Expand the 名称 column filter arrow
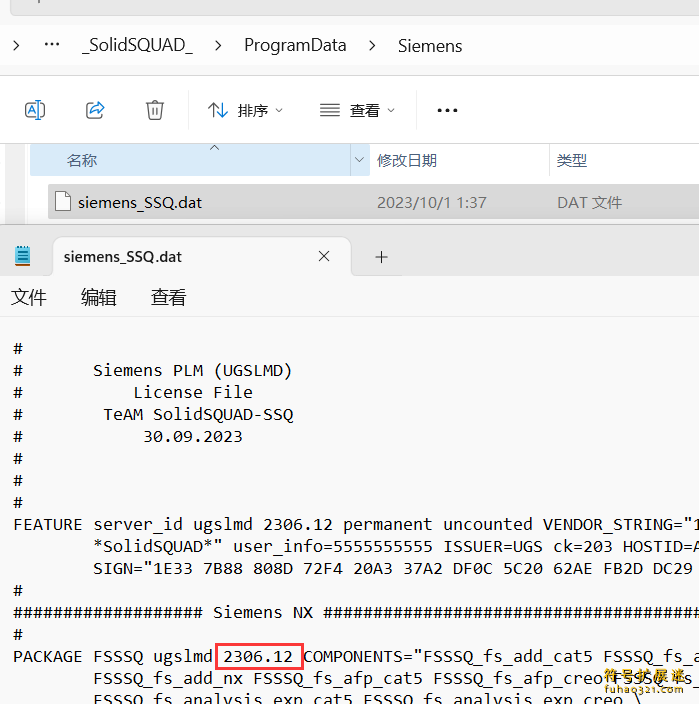The height and width of the screenshot is (704, 699). click(360, 160)
